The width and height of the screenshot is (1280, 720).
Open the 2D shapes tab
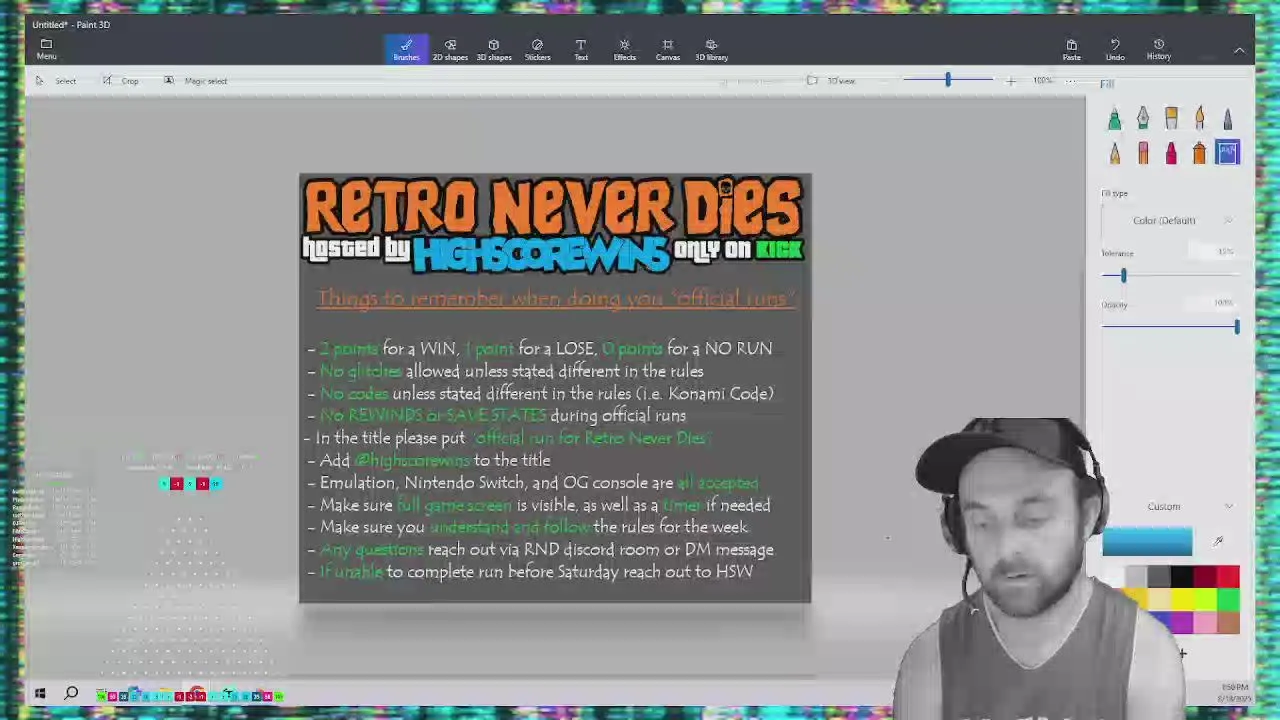click(x=450, y=49)
